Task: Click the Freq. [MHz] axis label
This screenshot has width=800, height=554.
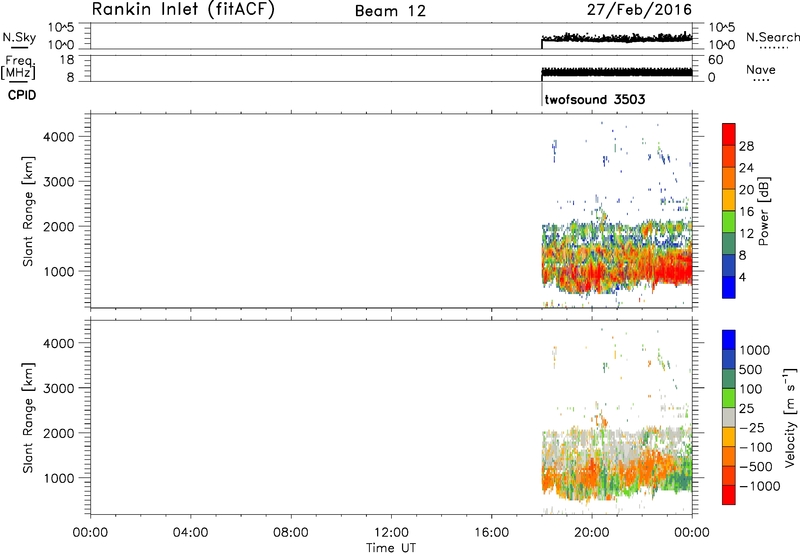Action: click(x=18, y=67)
